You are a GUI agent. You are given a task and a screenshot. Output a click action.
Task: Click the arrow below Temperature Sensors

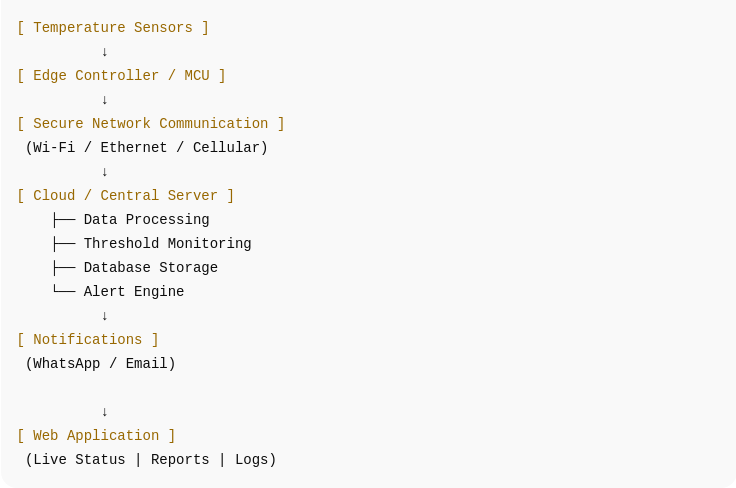tap(104, 52)
